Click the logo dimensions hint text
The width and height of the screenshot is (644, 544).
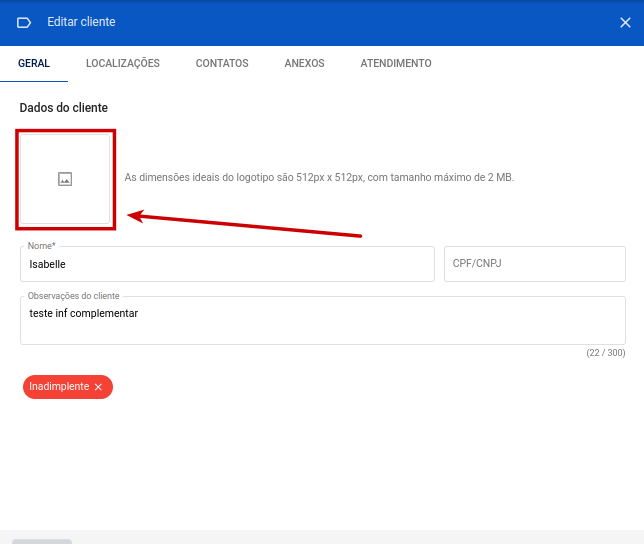coord(319,177)
